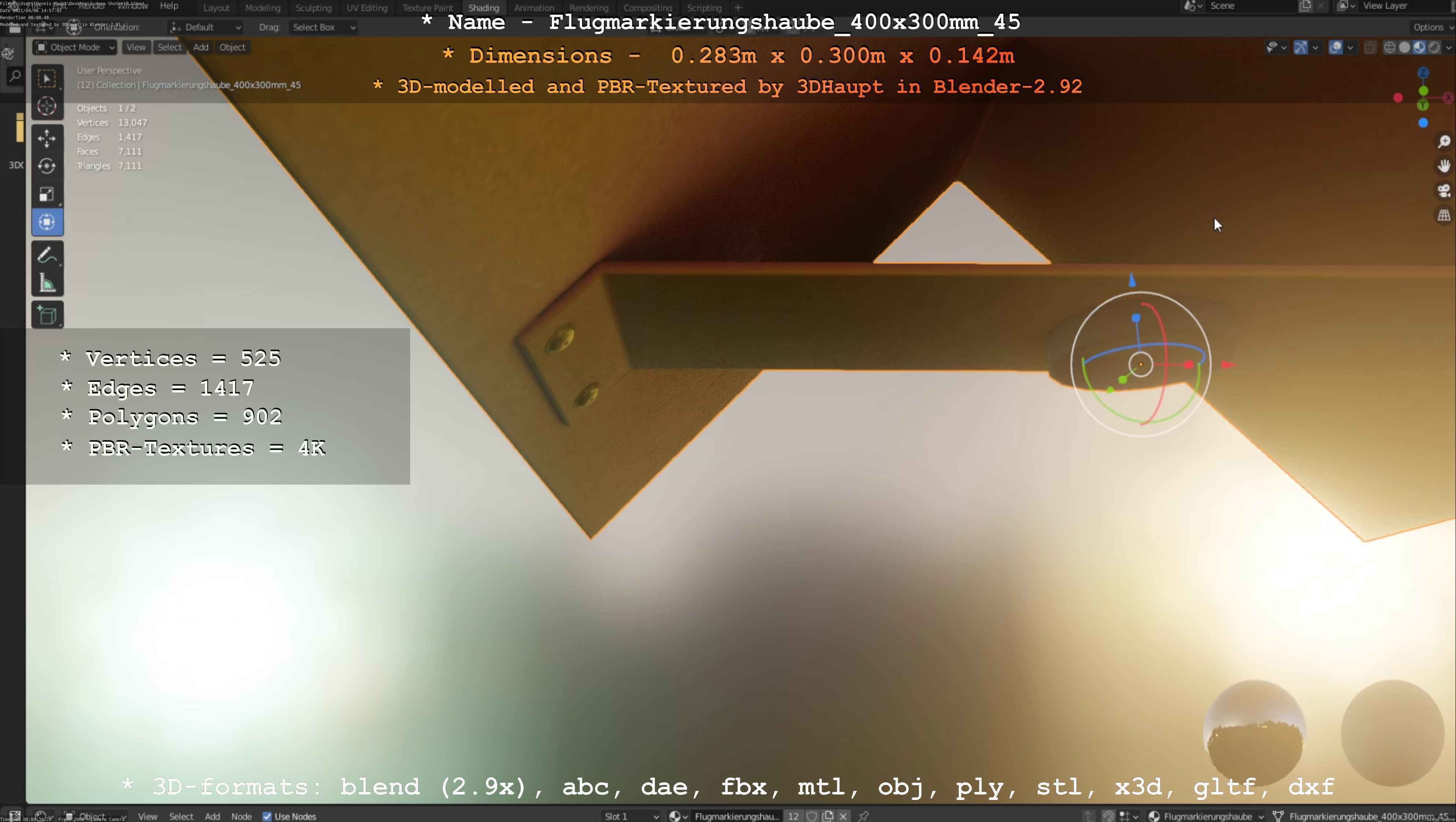Toggle viewport gizmos display

tap(1301, 47)
